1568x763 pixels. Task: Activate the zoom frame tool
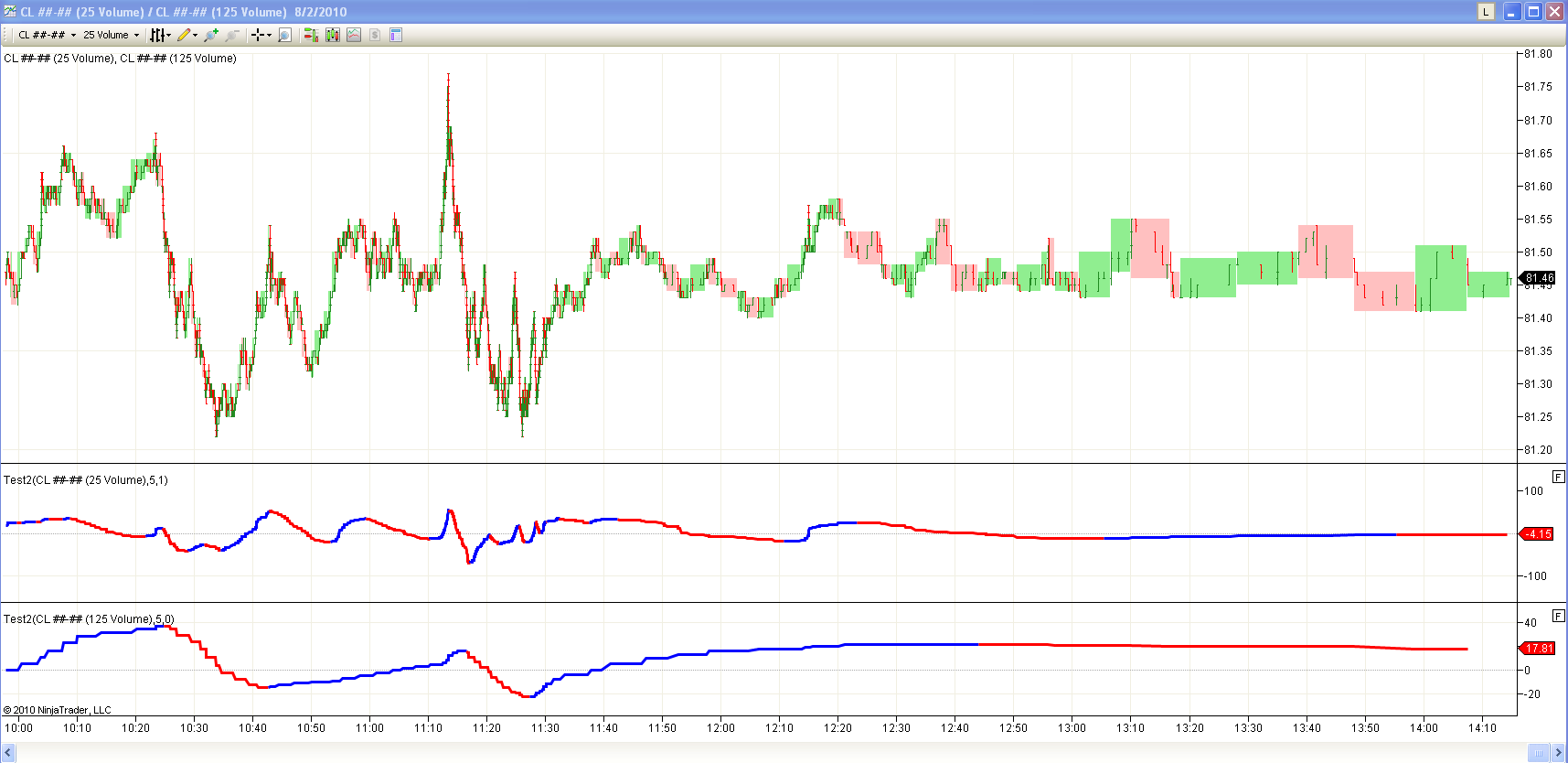(x=284, y=35)
